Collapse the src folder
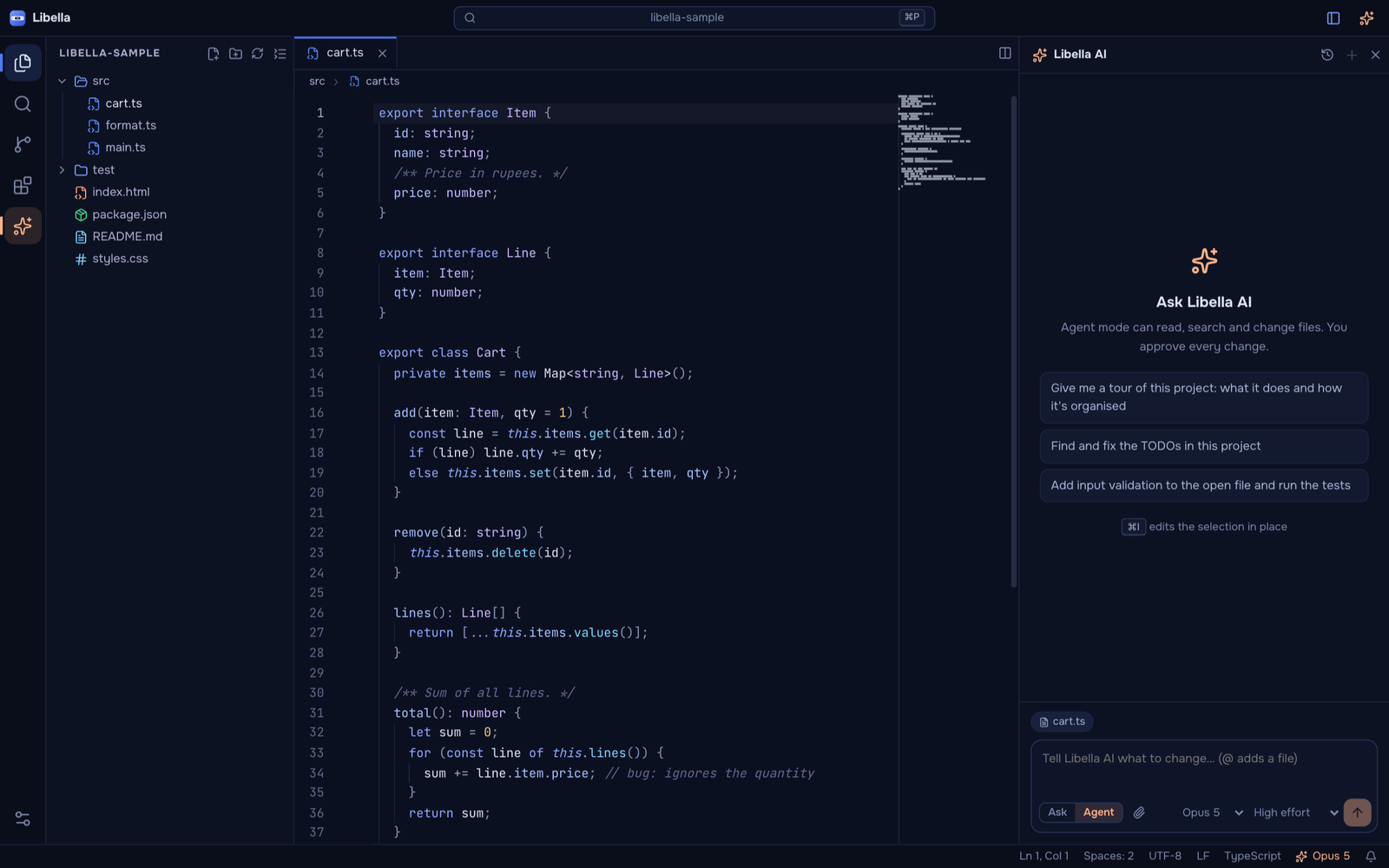1389x868 pixels. tap(63, 81)
